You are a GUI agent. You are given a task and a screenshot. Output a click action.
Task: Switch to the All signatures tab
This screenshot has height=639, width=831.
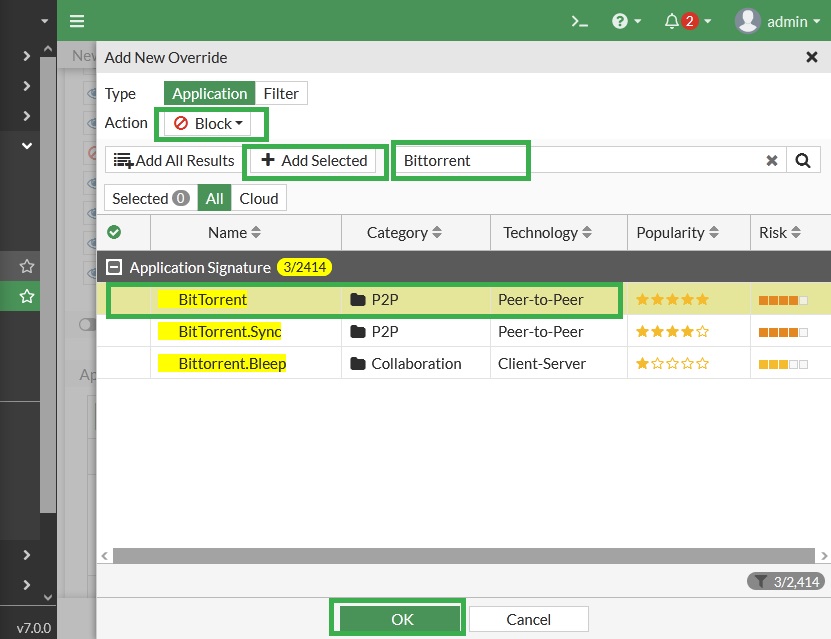coord(214,198)
